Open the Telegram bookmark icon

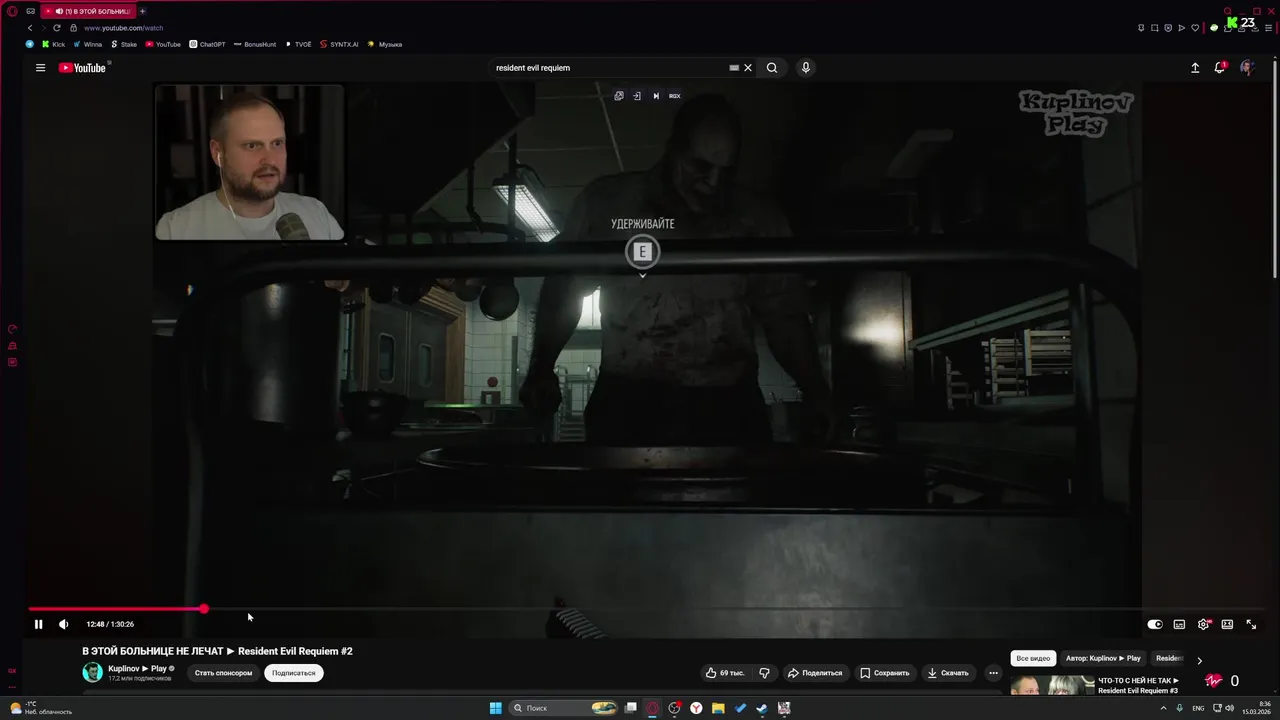[29, 44]
